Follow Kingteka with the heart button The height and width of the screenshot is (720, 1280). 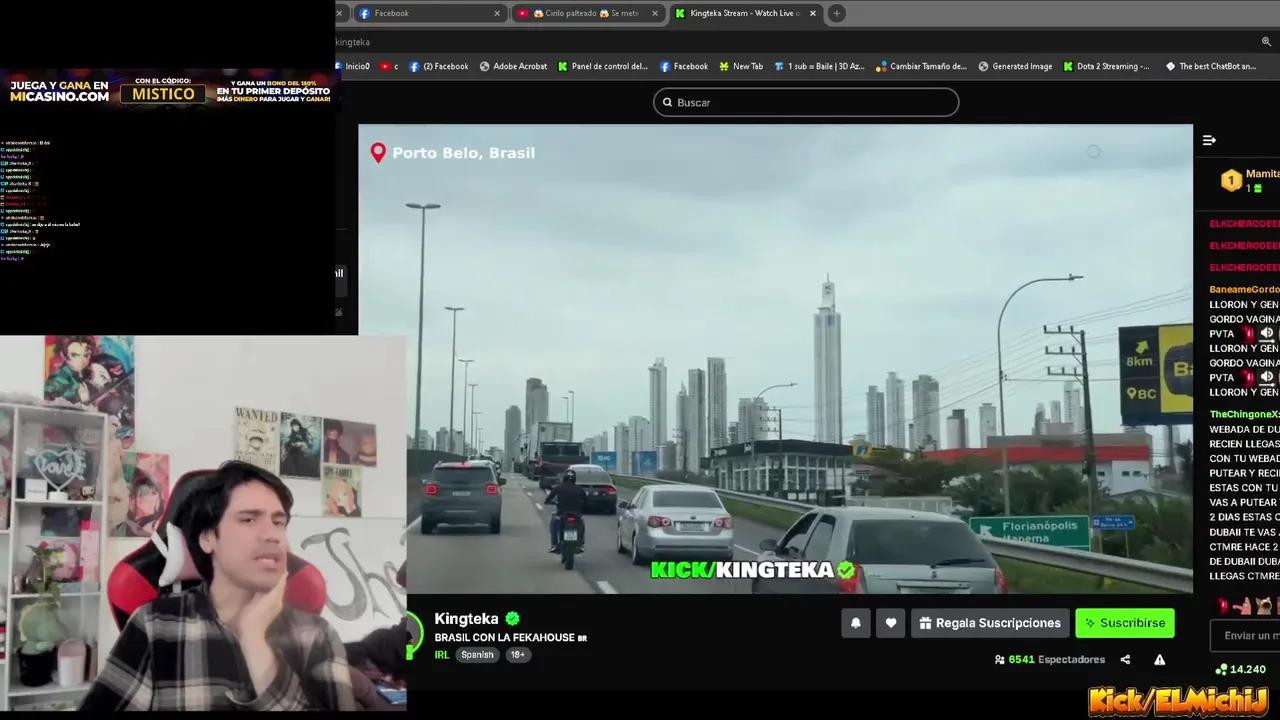891,623
